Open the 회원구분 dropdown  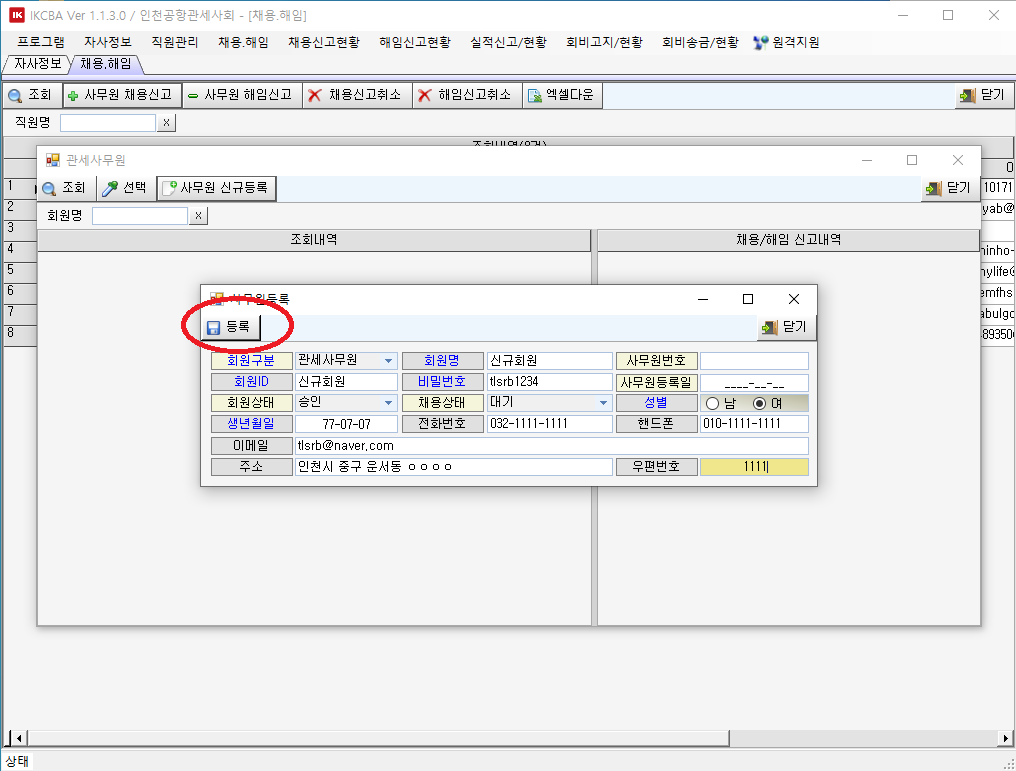[x=388, y=361]
